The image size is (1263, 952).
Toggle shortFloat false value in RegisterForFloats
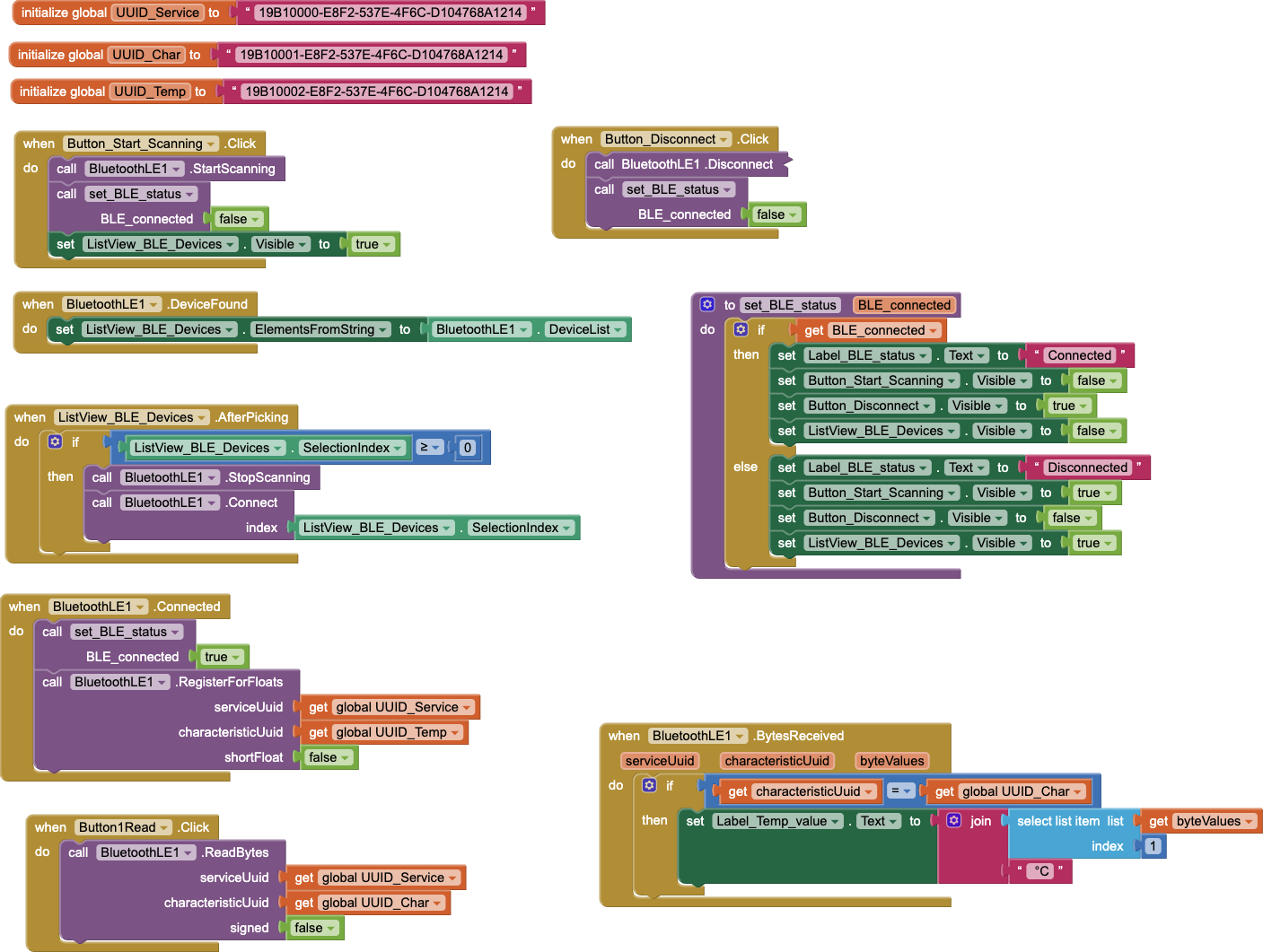(329, 757)
